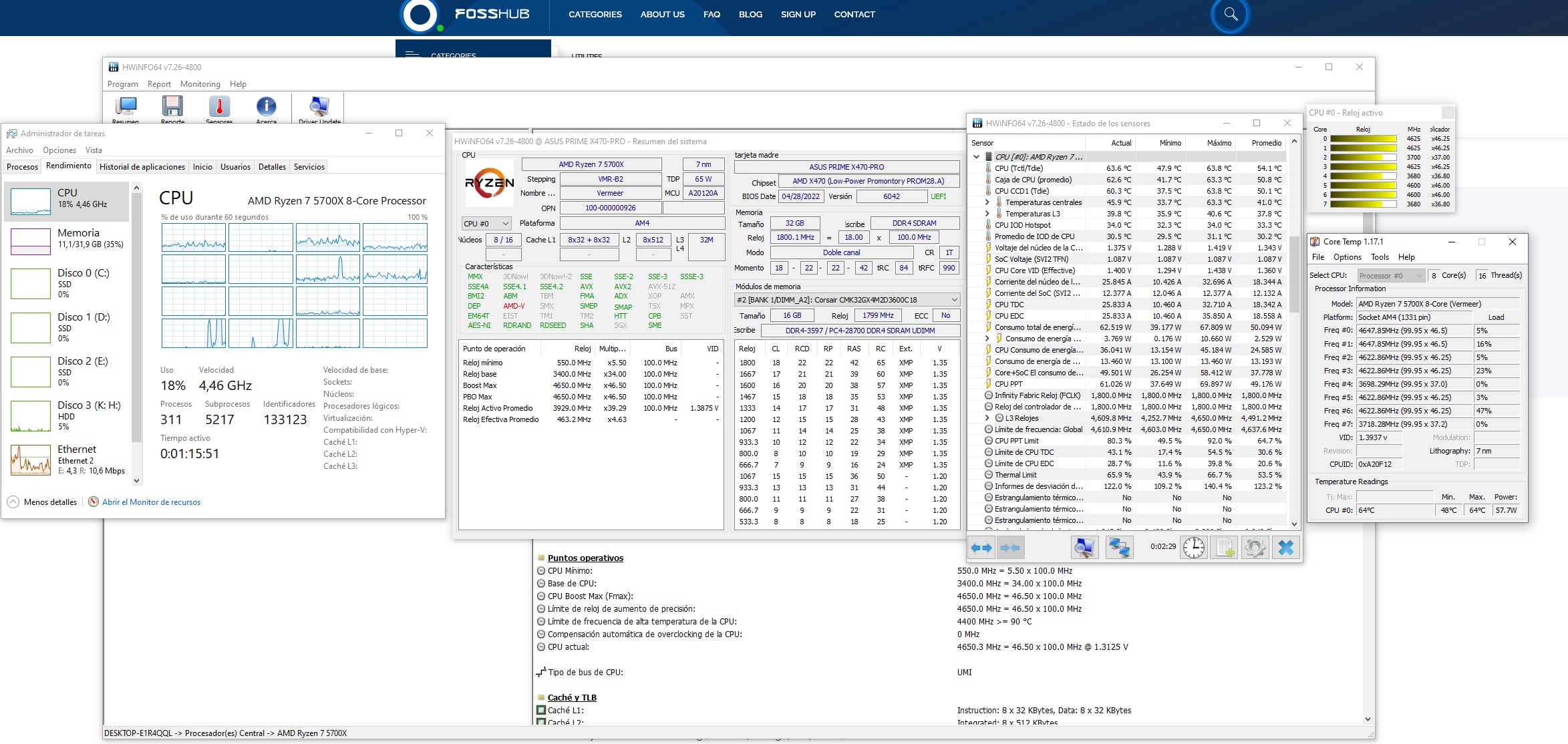Viewport: 1568px width, 744px height.
Task: Reset sensor timer with the clock icon
Action: (x=1193, y=548)
